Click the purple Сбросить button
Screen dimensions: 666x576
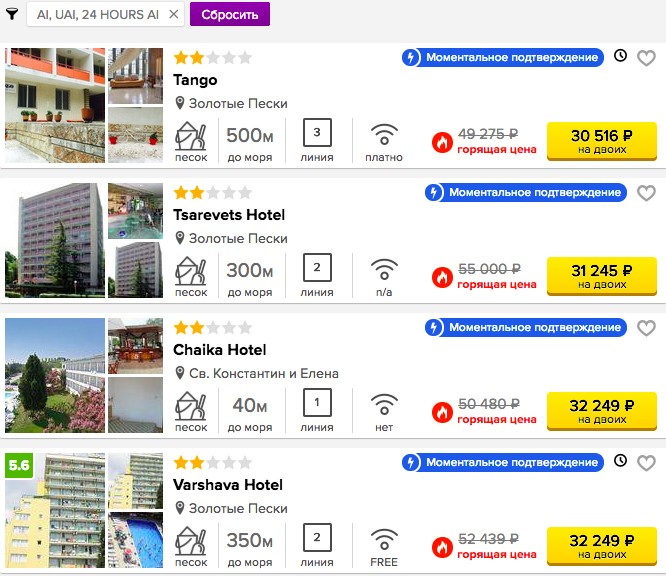coord(230,14)
